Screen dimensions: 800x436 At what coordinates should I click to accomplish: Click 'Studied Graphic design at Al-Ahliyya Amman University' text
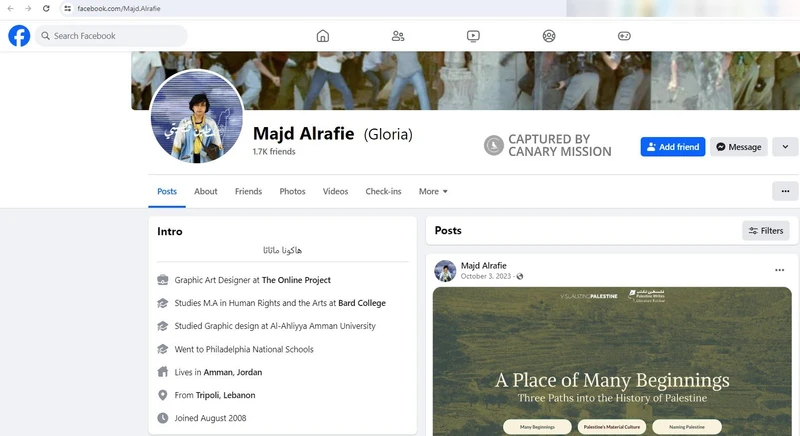[x=275, y=326]
